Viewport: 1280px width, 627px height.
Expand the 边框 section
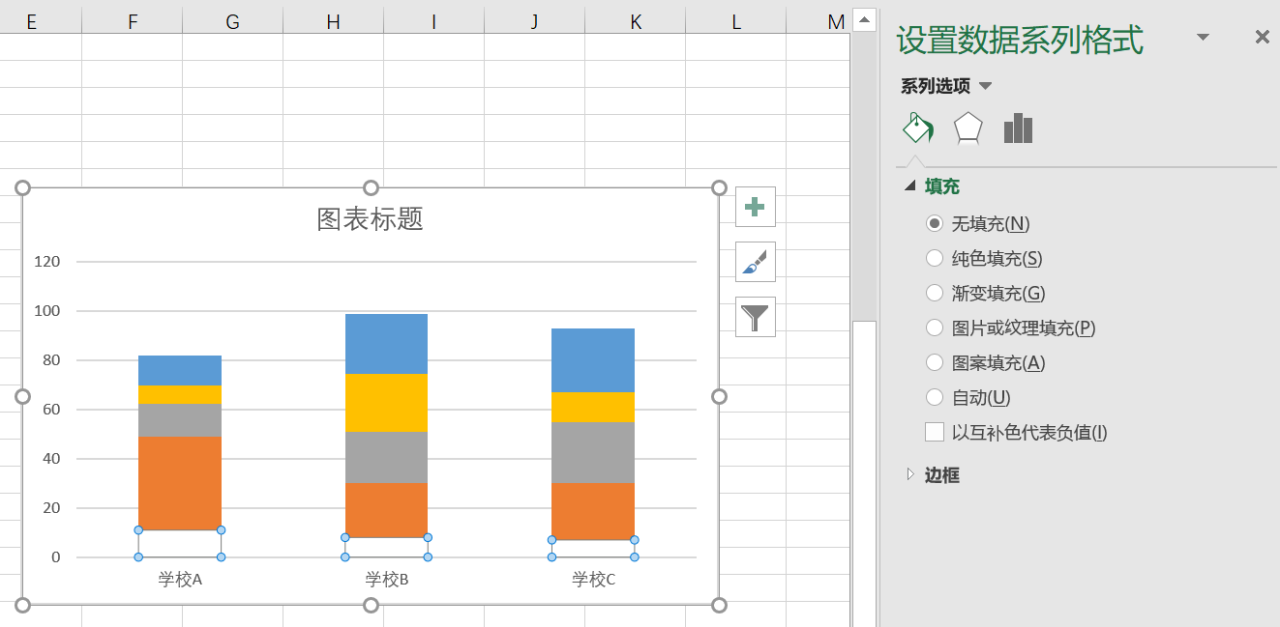pyautogui.click(x=910, y=474)
